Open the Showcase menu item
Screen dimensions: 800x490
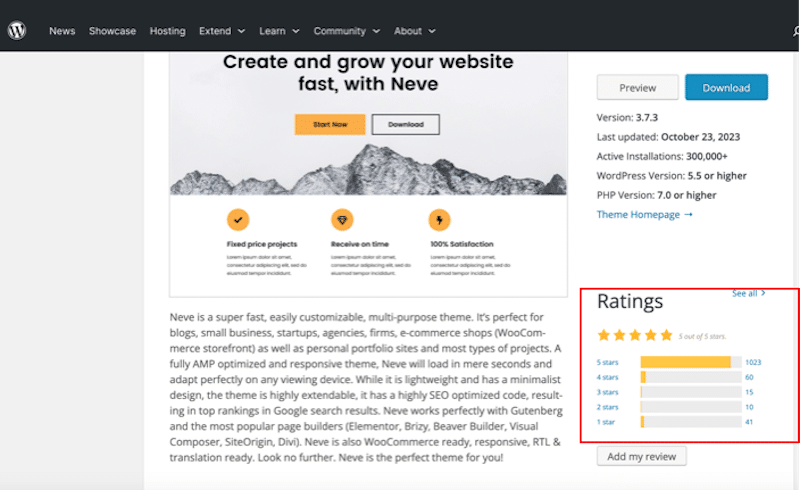click(112, 31)
